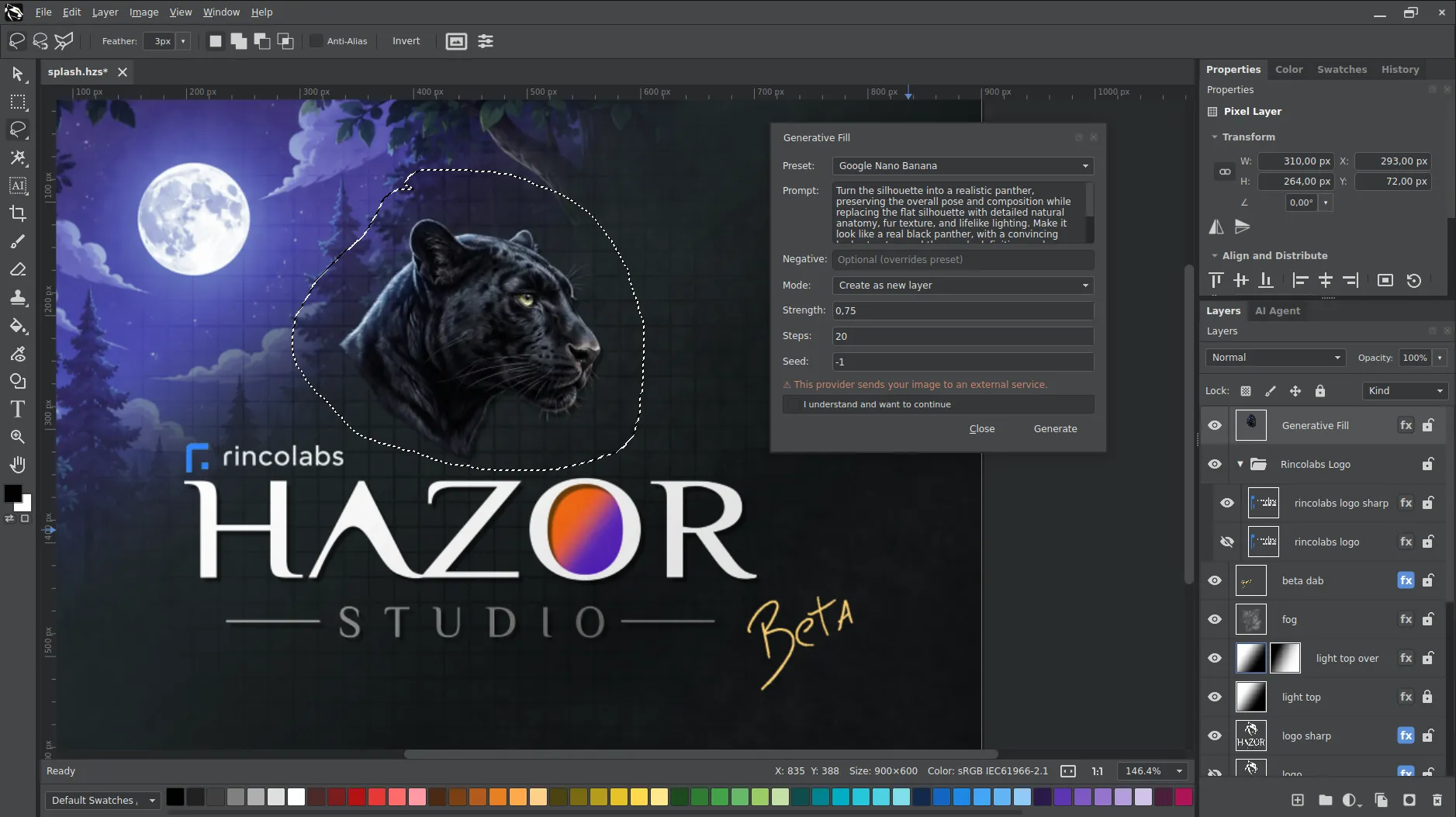Image resolution: width=1456 pixels, height=817 pixels.
Task: Hide the light top over layer
Action: pyautogui.click(x=1215, y=658)
